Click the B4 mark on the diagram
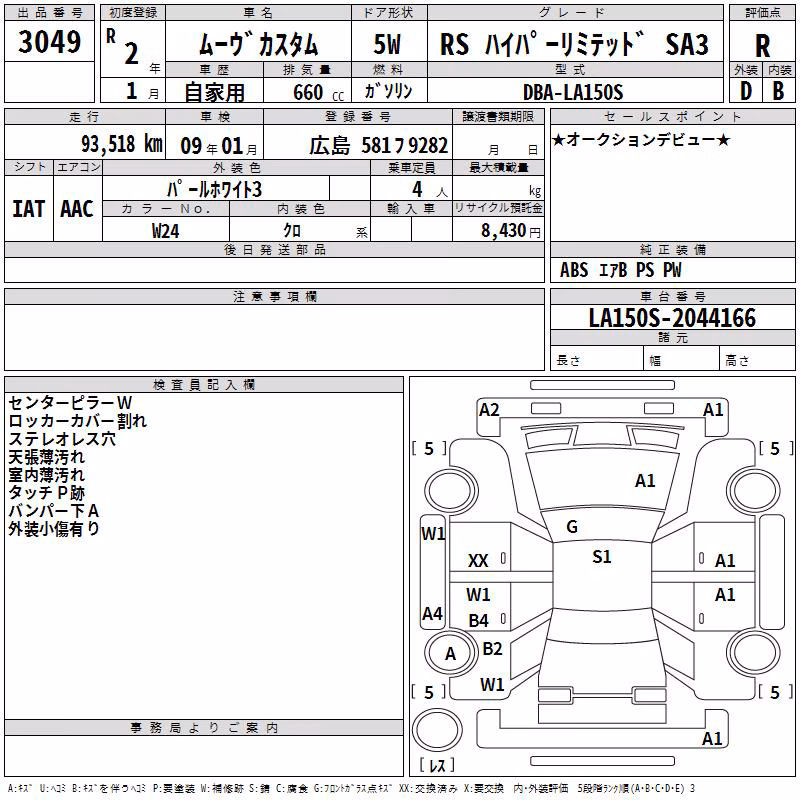The height and width of the screenshot is (800, 800). click(479, 620)
